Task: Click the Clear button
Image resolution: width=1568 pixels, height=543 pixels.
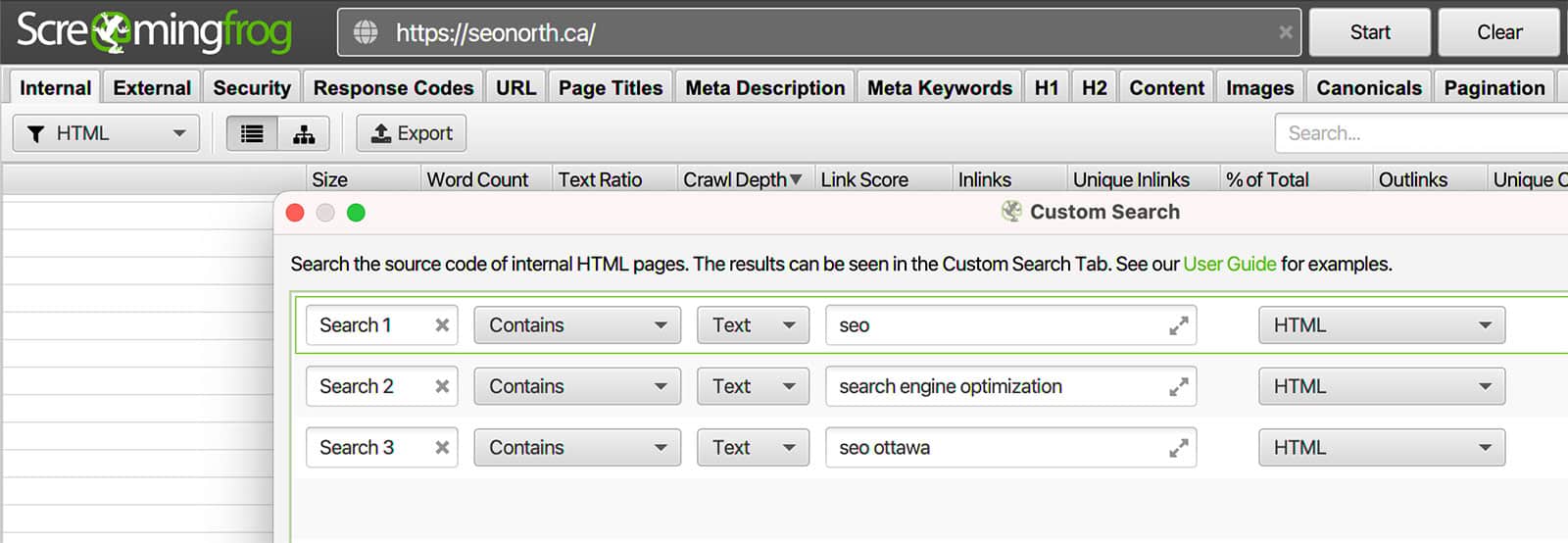Action: pyautogui.click(x=1499, y=32)
